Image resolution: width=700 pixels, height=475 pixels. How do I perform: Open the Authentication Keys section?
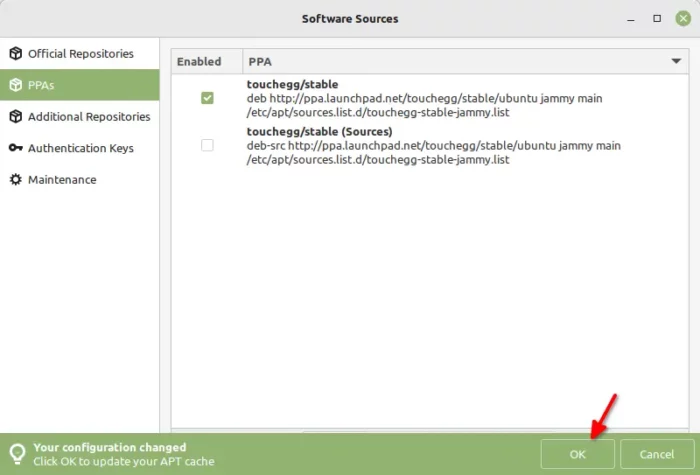[79, 148]
